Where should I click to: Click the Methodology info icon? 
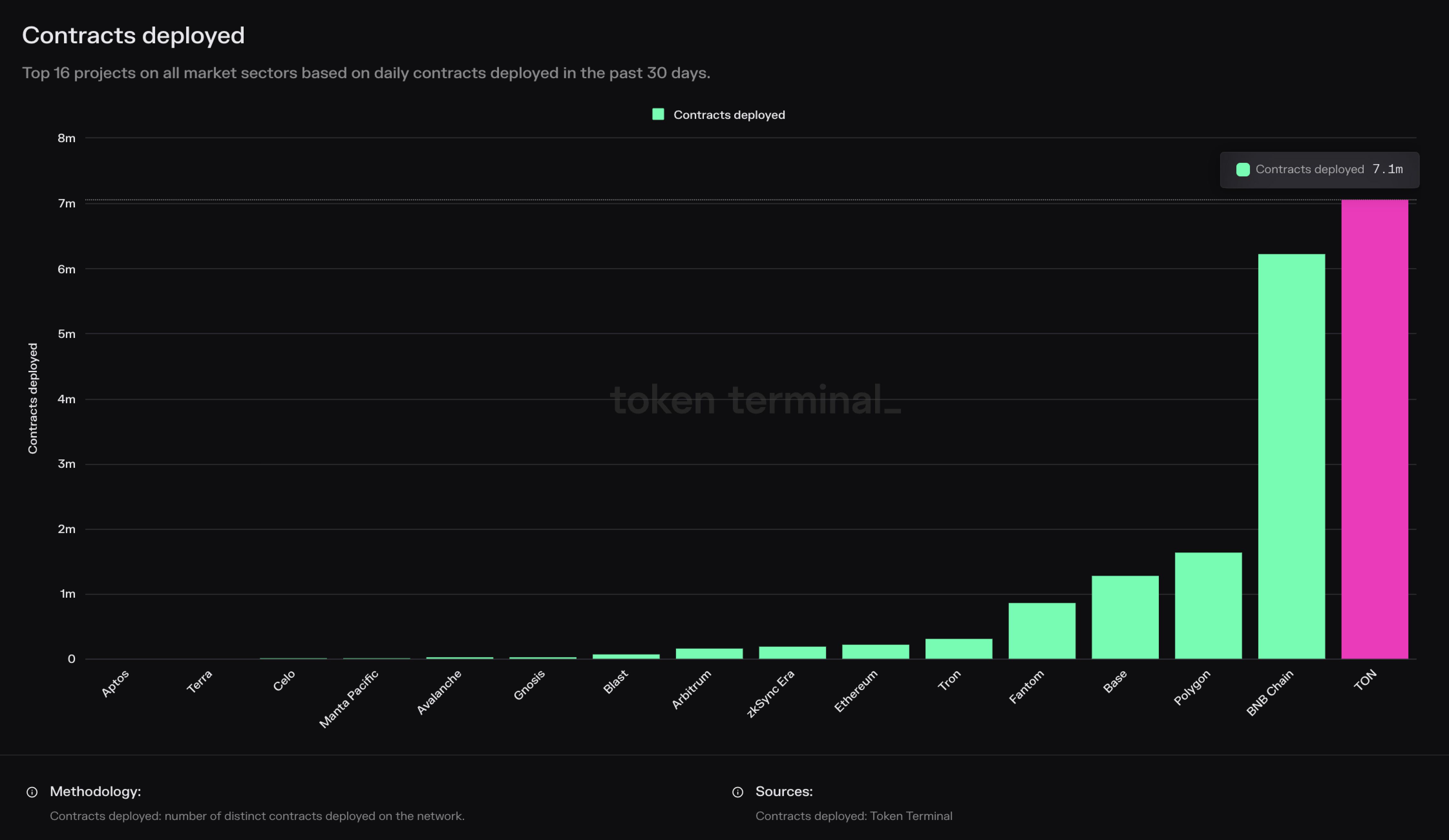pyautogui.click(x=32, y=792)
